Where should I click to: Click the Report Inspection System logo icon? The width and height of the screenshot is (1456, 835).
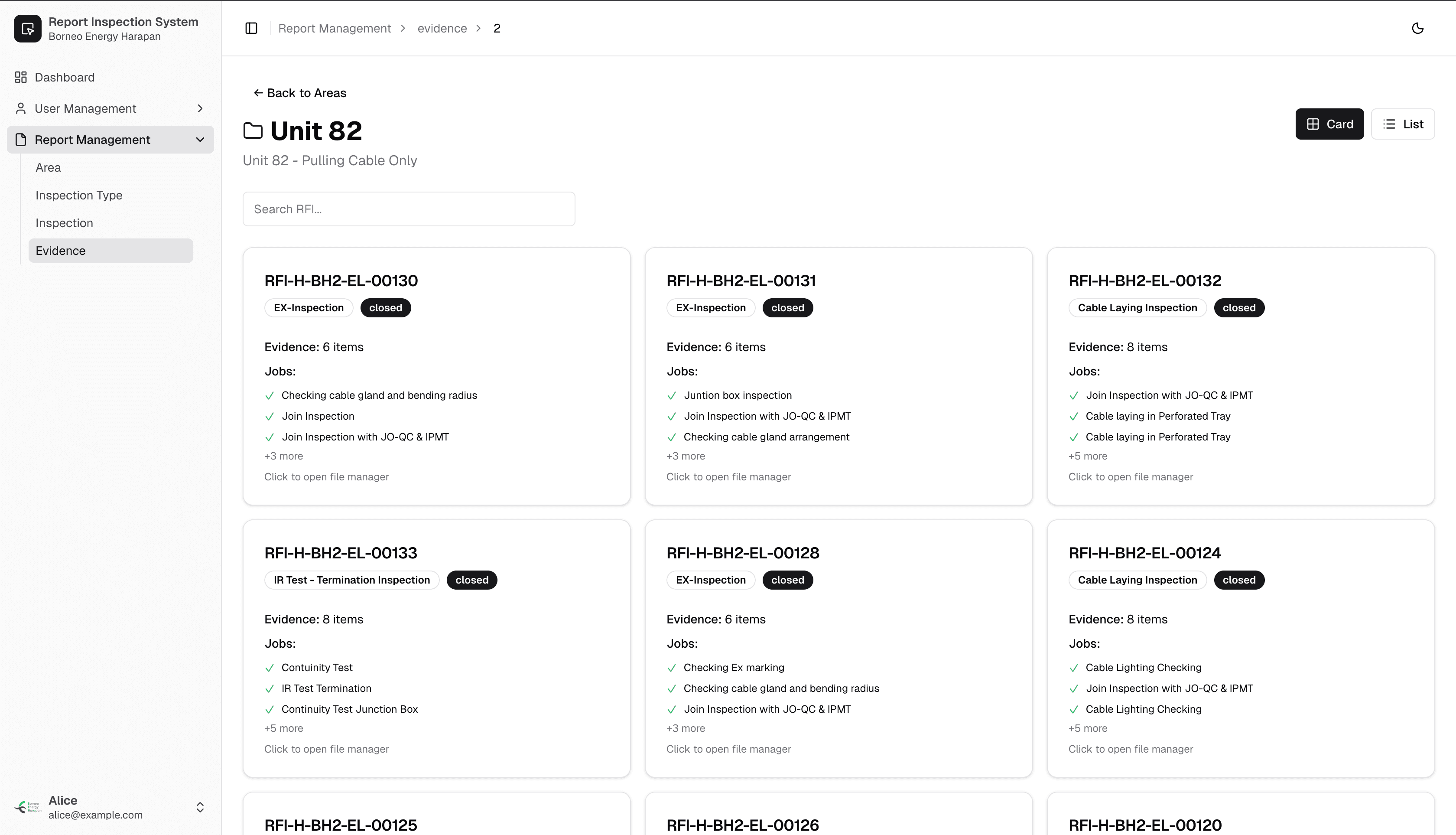pos(27,28)
